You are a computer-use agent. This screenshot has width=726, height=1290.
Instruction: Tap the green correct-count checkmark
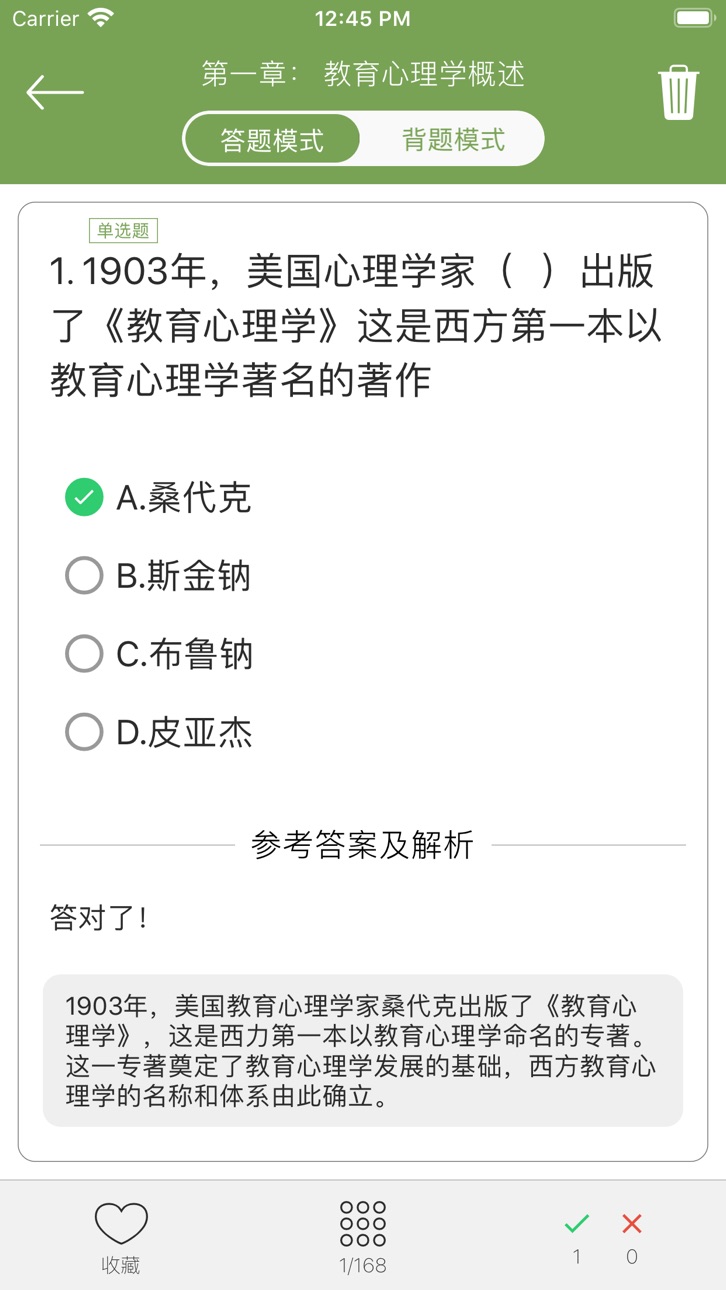(x=577, y=1223)
